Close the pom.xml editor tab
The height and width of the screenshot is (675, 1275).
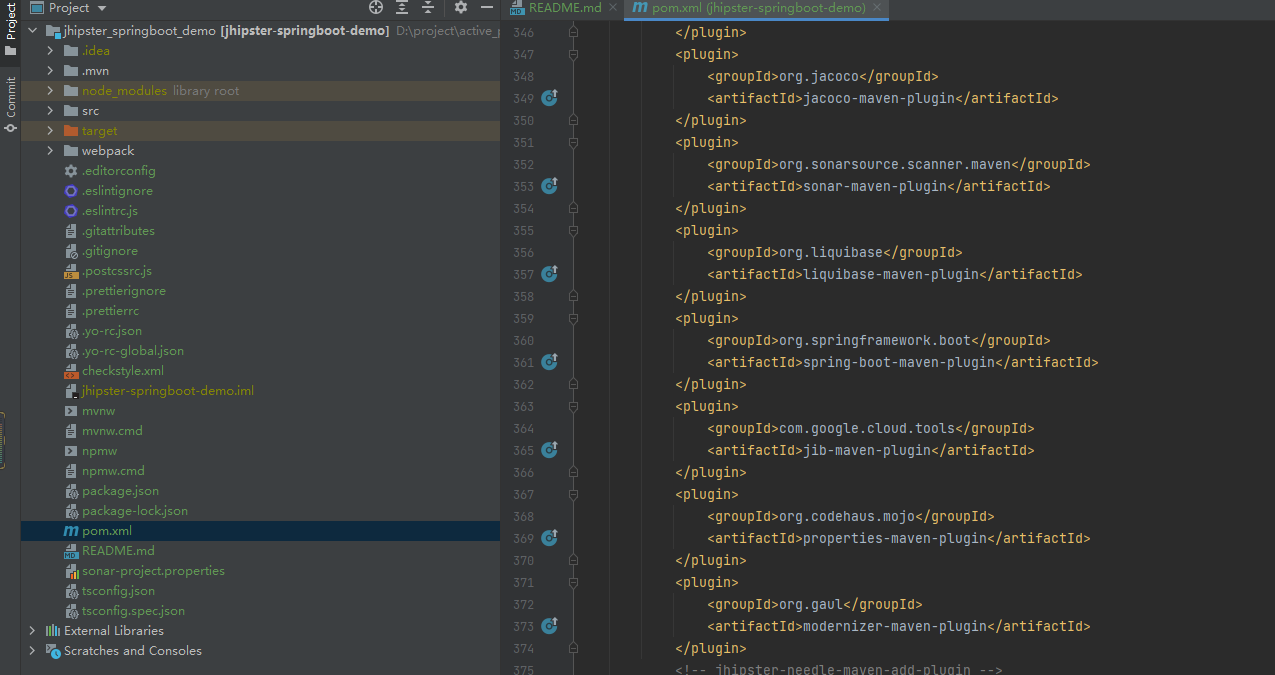coord(877,8)
